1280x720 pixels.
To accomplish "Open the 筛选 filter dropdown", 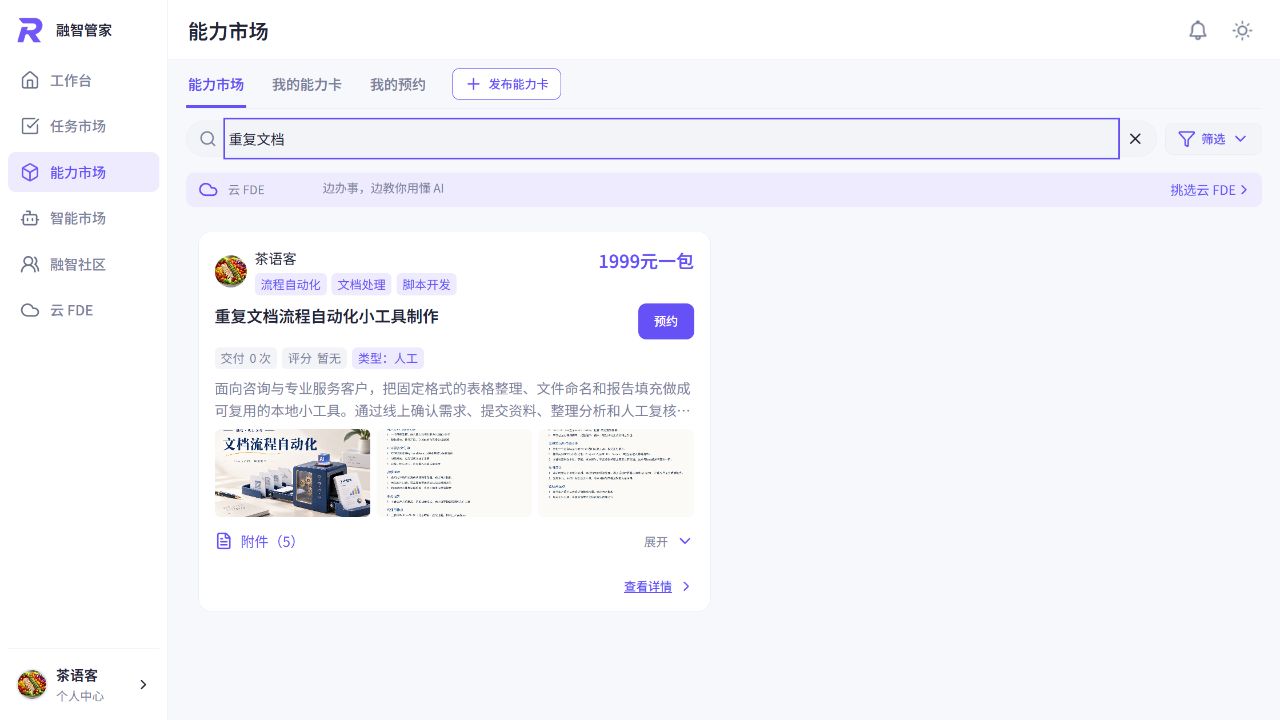I will click(1213, 139).
